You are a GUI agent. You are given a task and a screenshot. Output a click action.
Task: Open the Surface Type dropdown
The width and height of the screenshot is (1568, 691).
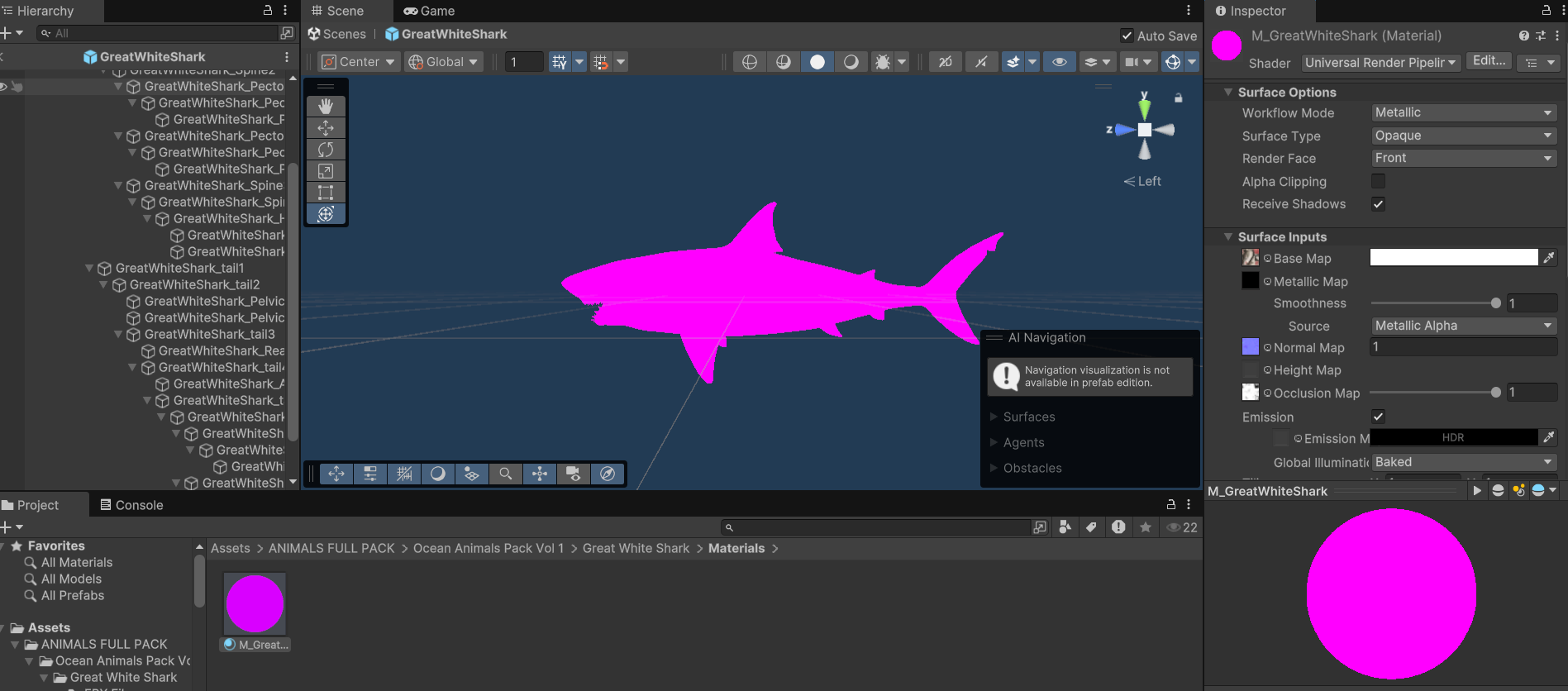[x=1463, y=136]
